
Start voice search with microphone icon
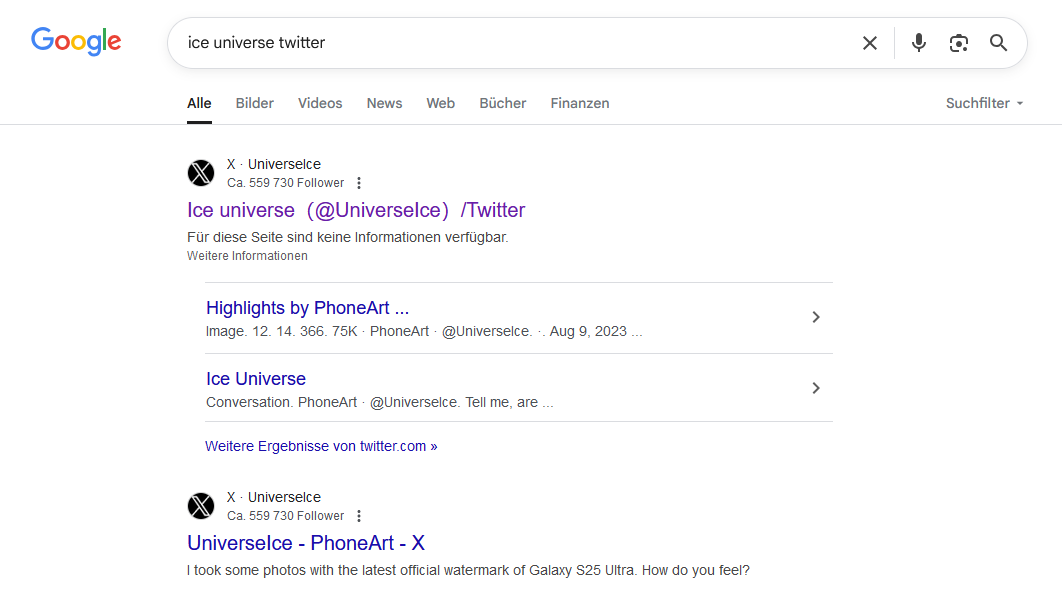[919, 43]
